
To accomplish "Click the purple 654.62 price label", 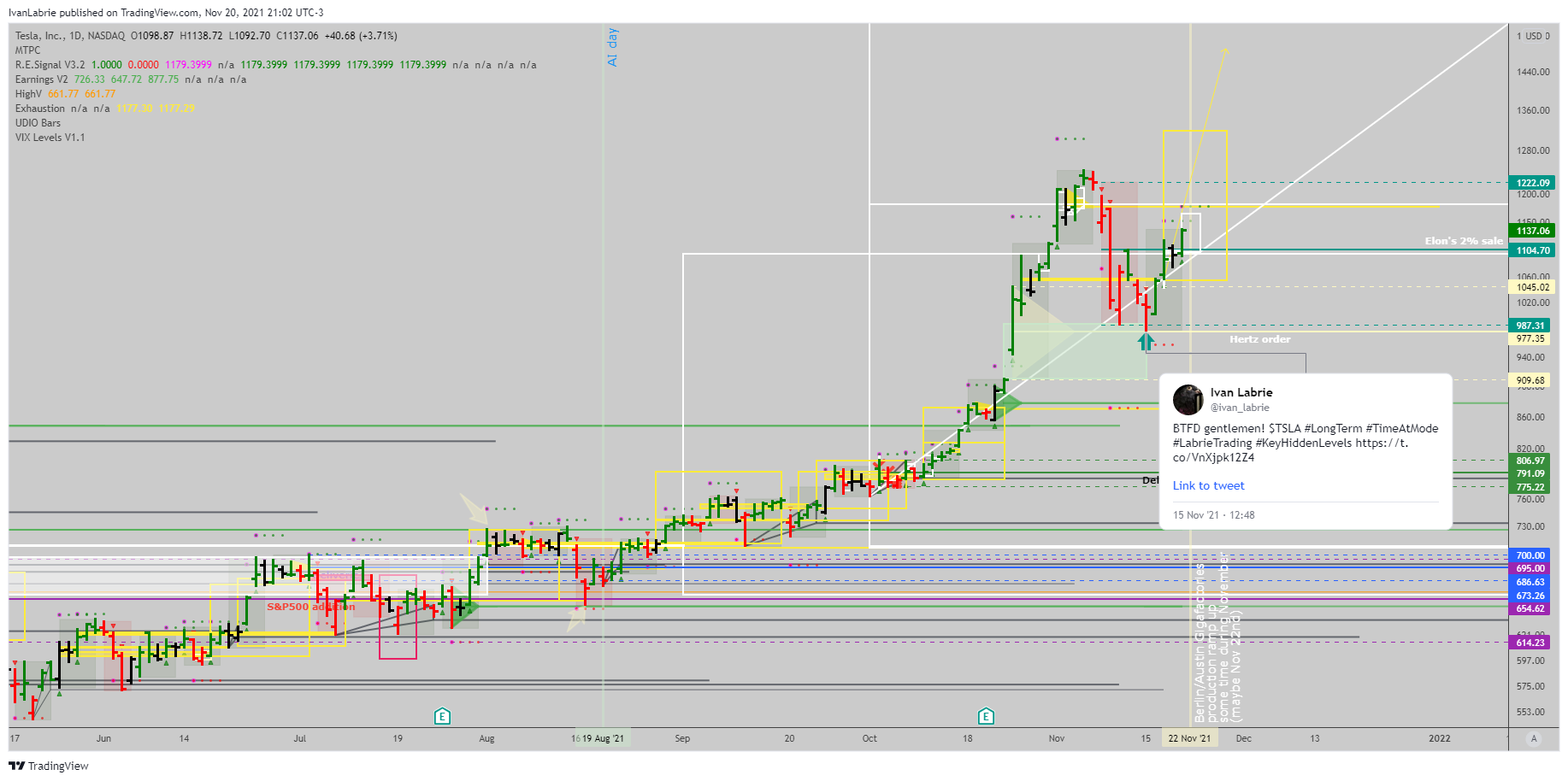I will coord(1531,608).
